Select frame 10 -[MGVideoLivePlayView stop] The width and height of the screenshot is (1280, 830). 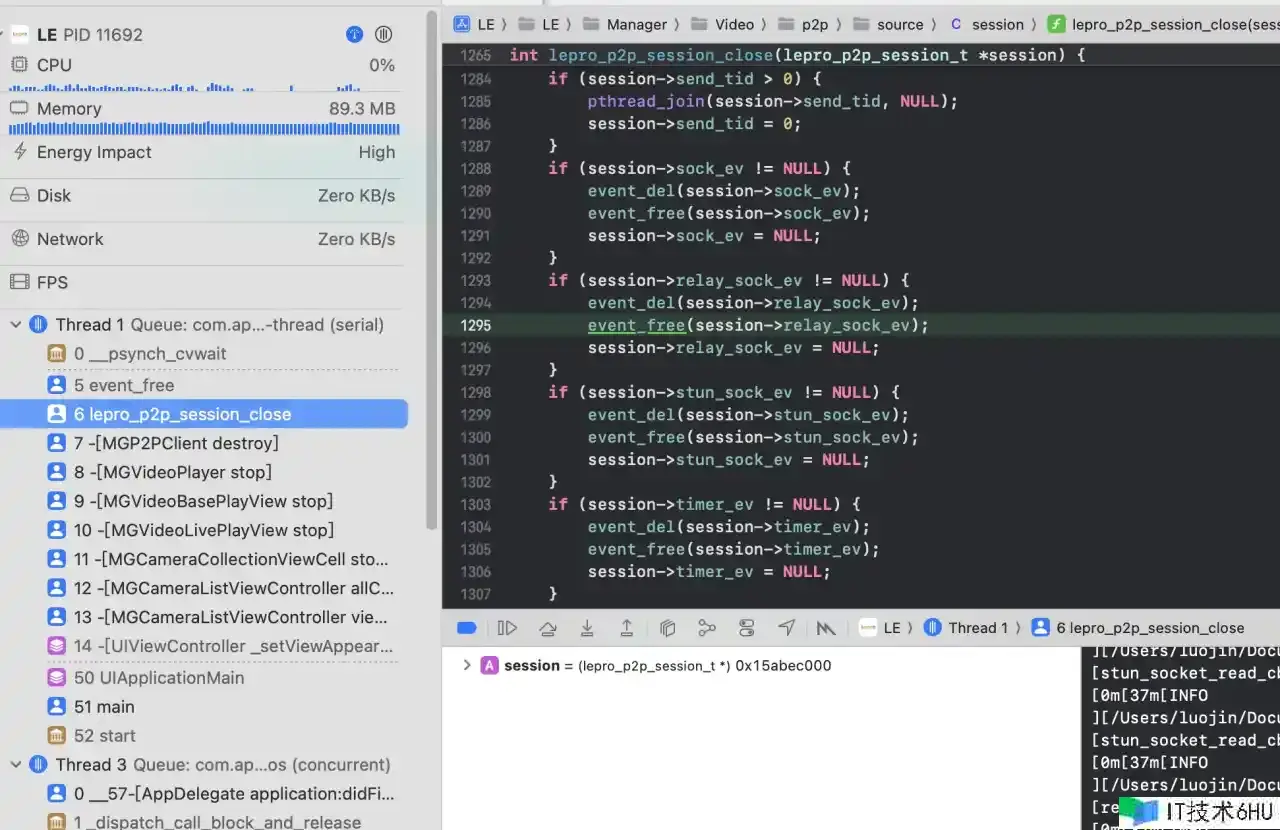tap(204, 530)
